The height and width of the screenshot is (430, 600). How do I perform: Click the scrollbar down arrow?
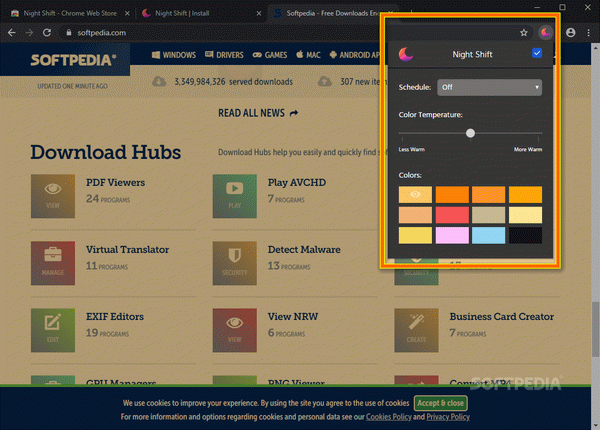point(595,425)
